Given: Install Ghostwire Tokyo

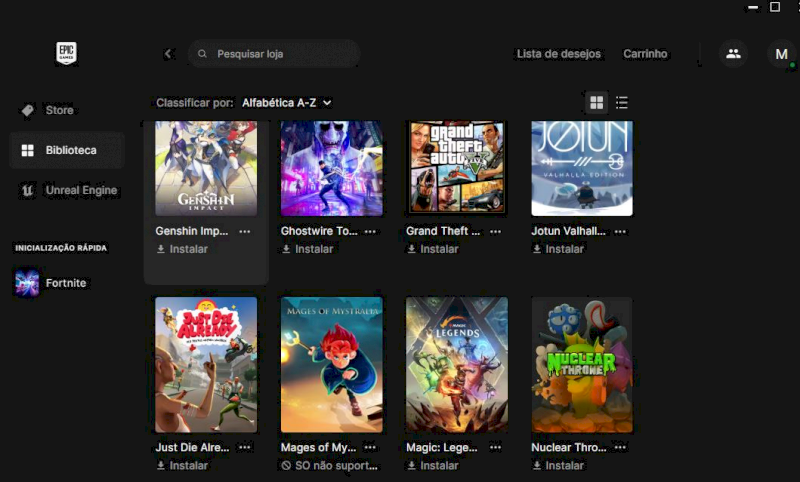Looking at the screenshot, I should 308,249.
